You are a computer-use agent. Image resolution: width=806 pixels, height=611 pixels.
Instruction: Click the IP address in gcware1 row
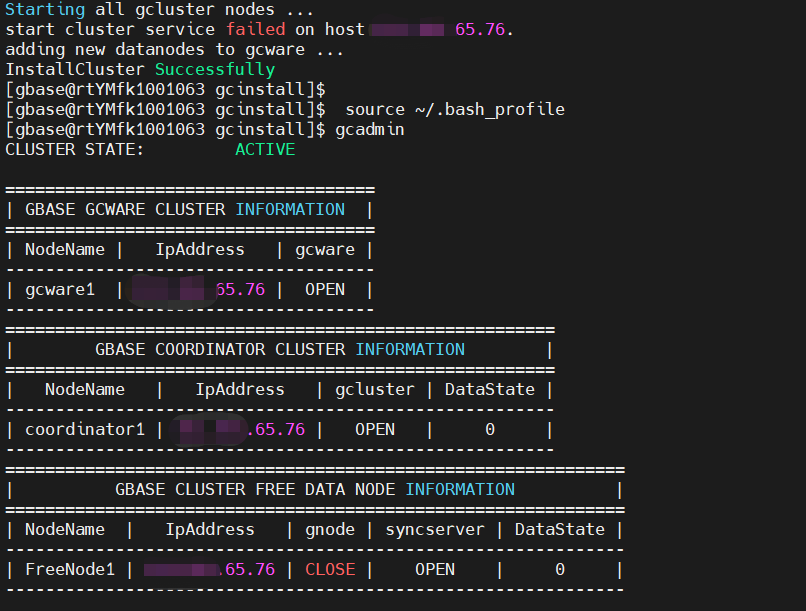point(198,290)
